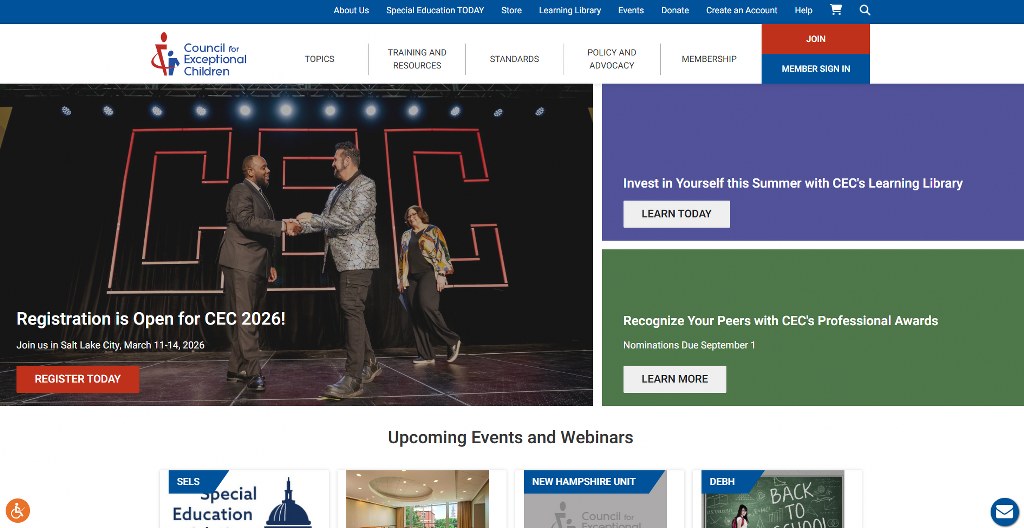The image size is (1024, 528).
Task: Select Create an Account
Action: 741,10
